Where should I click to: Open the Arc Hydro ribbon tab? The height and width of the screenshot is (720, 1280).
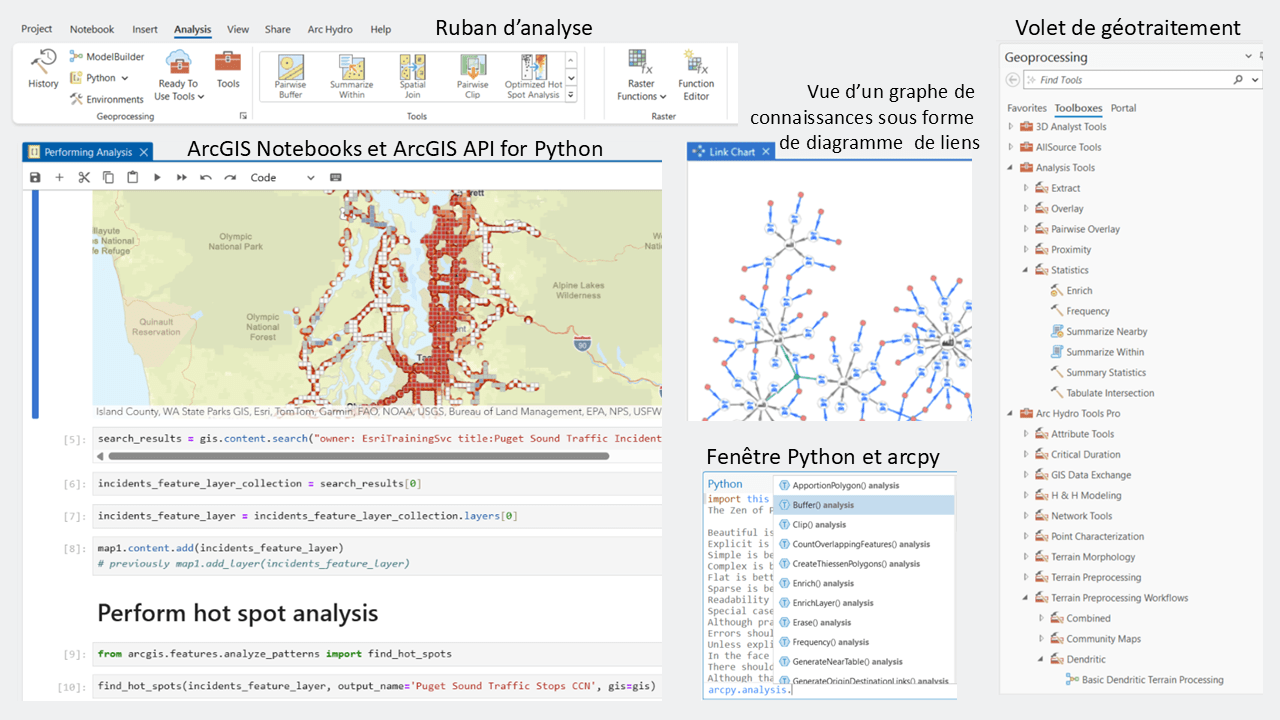pos(331,29)
